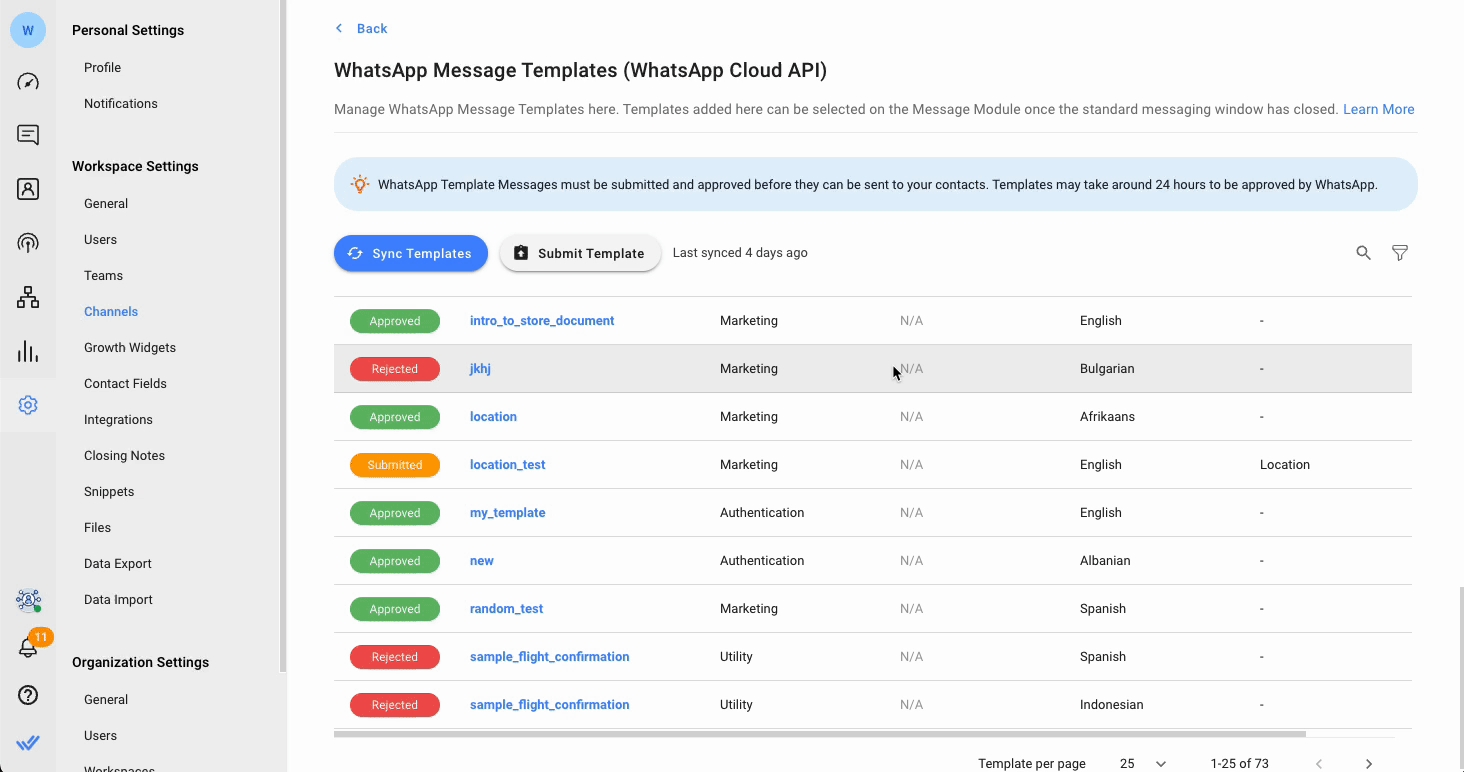Image resolution: width=1464 pixels, height=772 pixels.
Task: Open the Reports bar chart icon
Action: click(x=28, y=351)
